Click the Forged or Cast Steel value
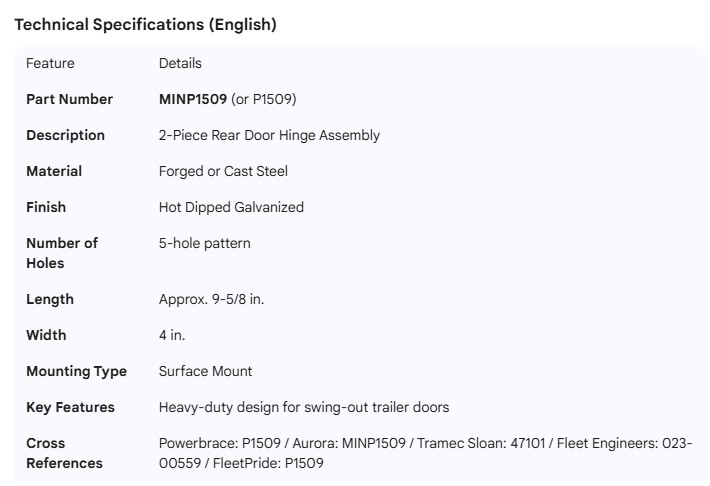 pos(223,171)
